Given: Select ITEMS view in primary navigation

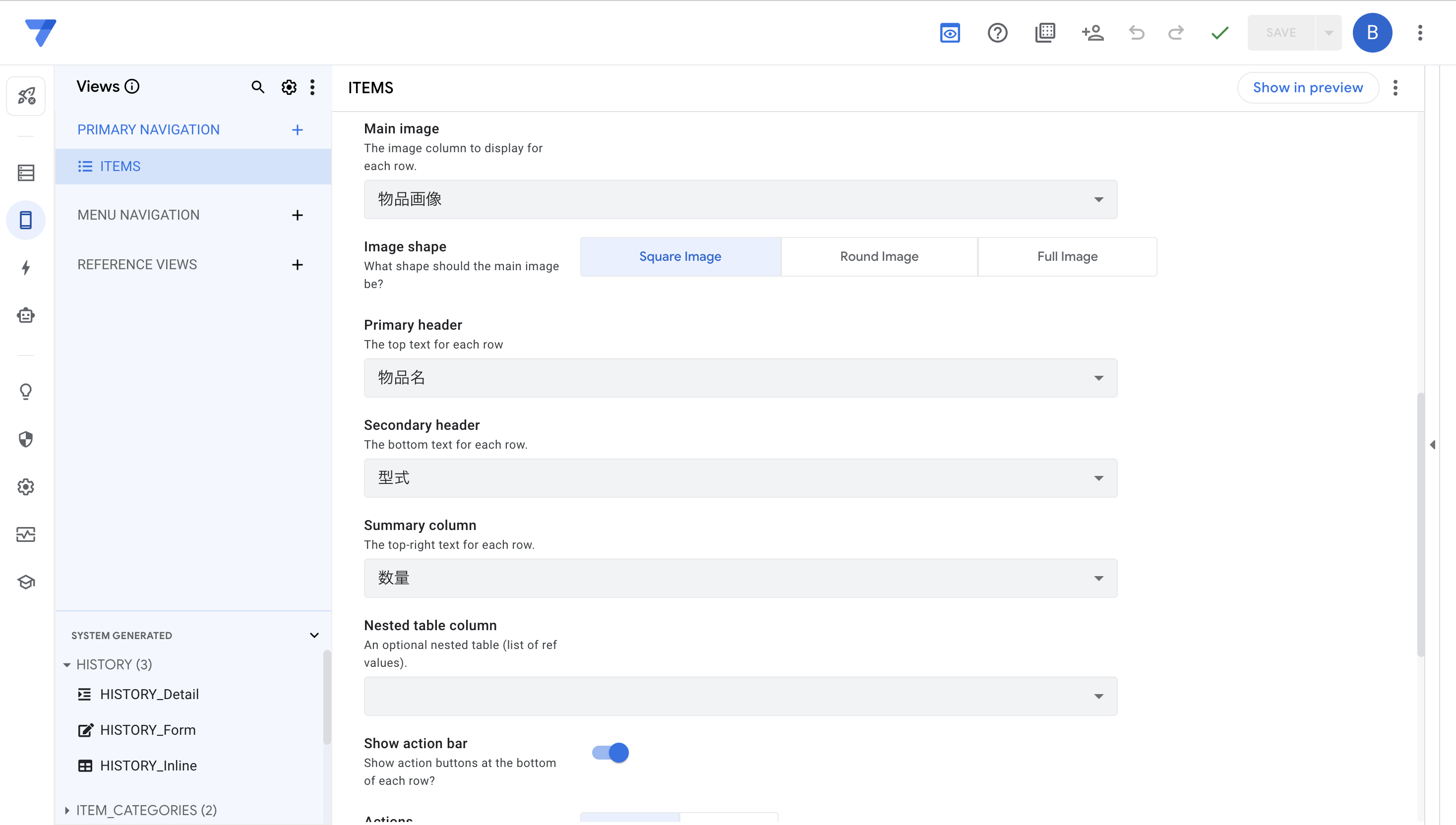Looking at the screenshot, I should pos(120,166).
